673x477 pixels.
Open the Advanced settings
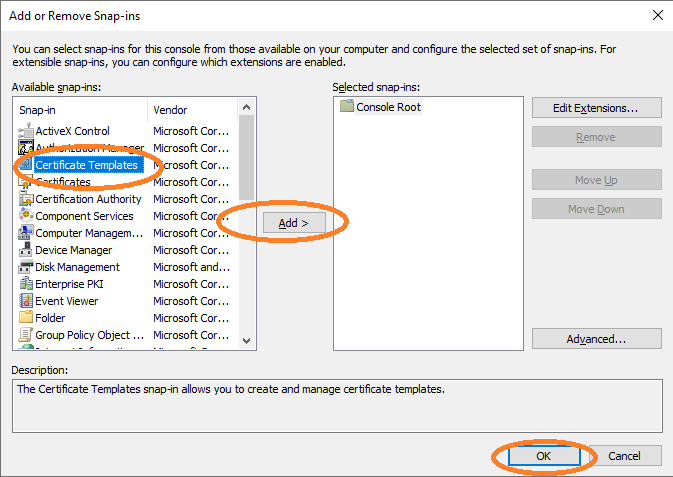(596, 339)
